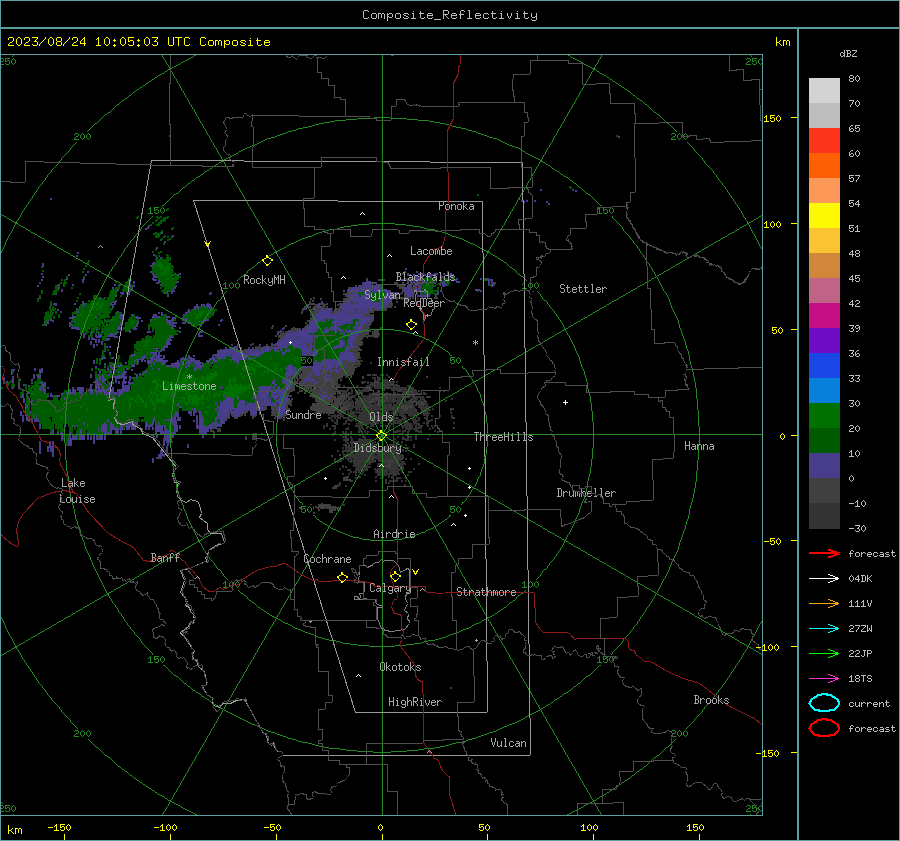
Task: Click the Olds city label
Action: tap(381, 417)
